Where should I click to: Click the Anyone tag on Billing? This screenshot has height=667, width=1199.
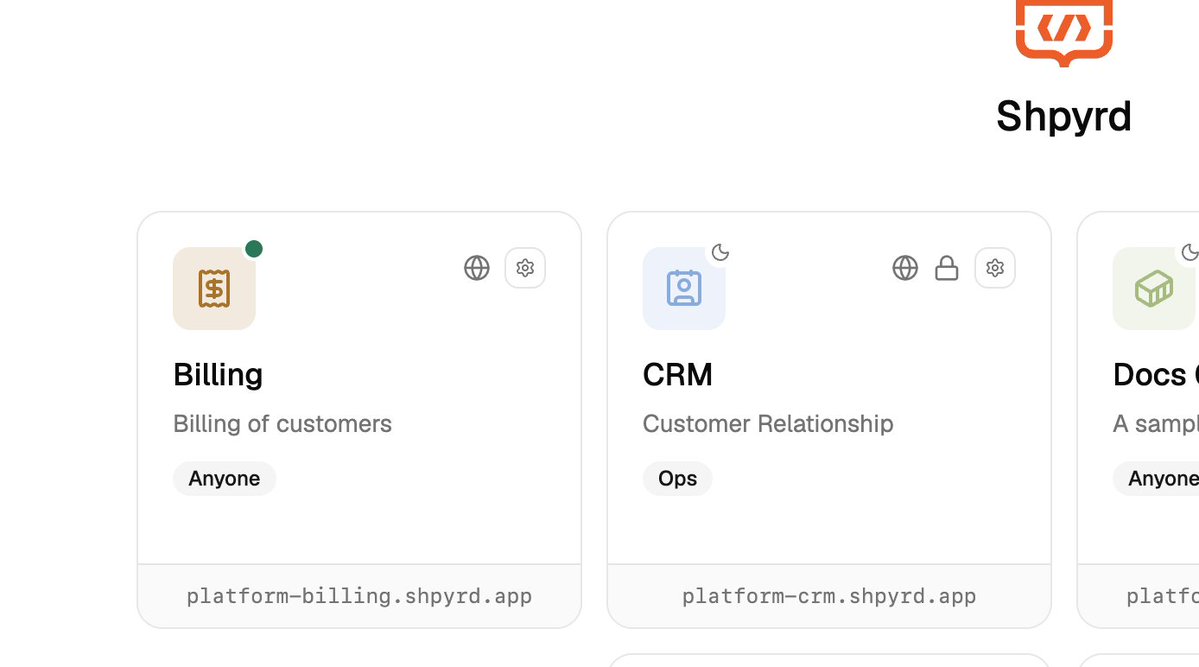tap(224, 478)
